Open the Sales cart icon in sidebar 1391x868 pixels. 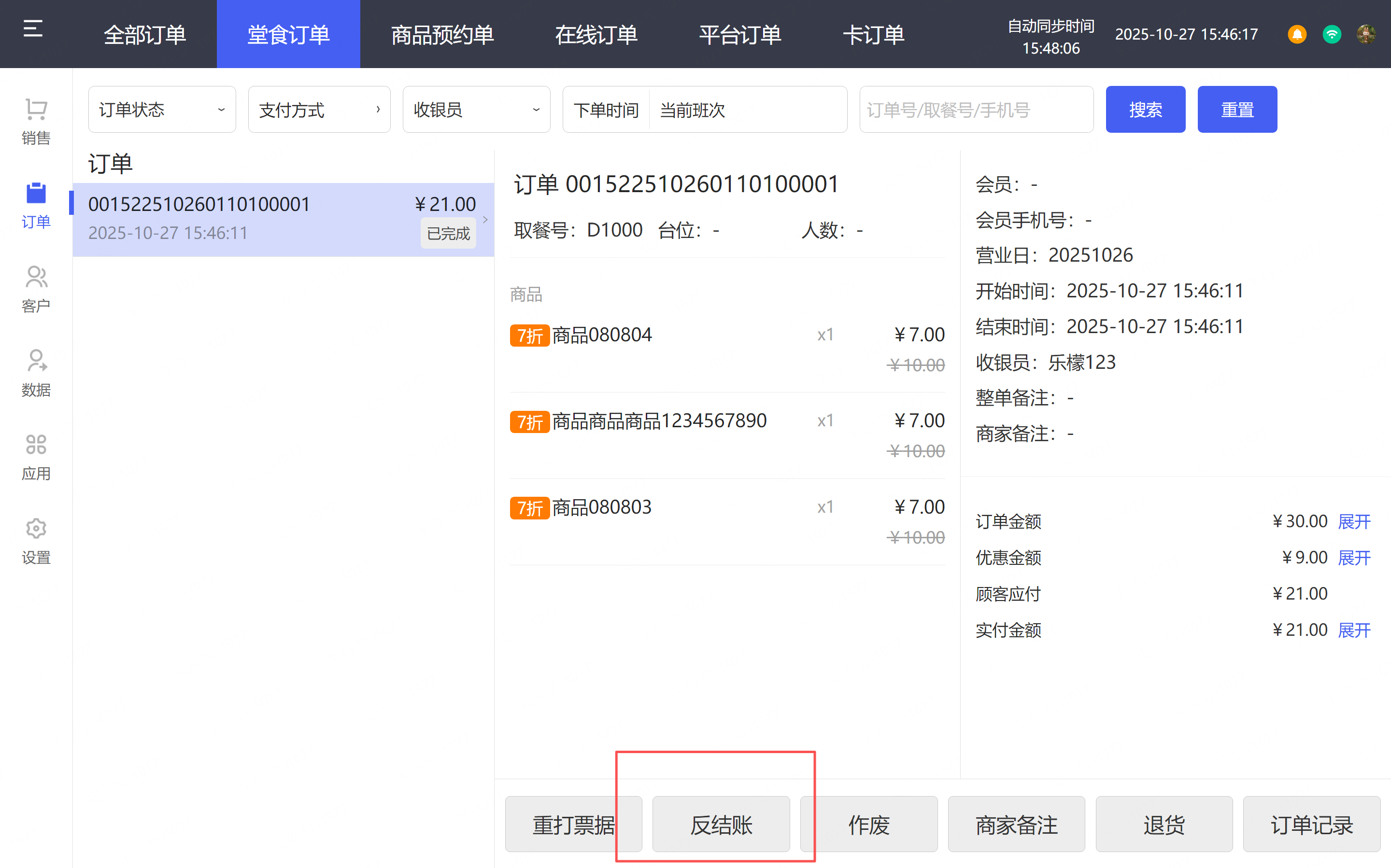[x=36, y=110]
